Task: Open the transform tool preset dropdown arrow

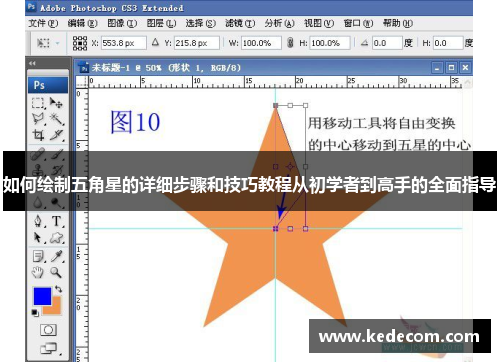Action: tap(58, 43)
